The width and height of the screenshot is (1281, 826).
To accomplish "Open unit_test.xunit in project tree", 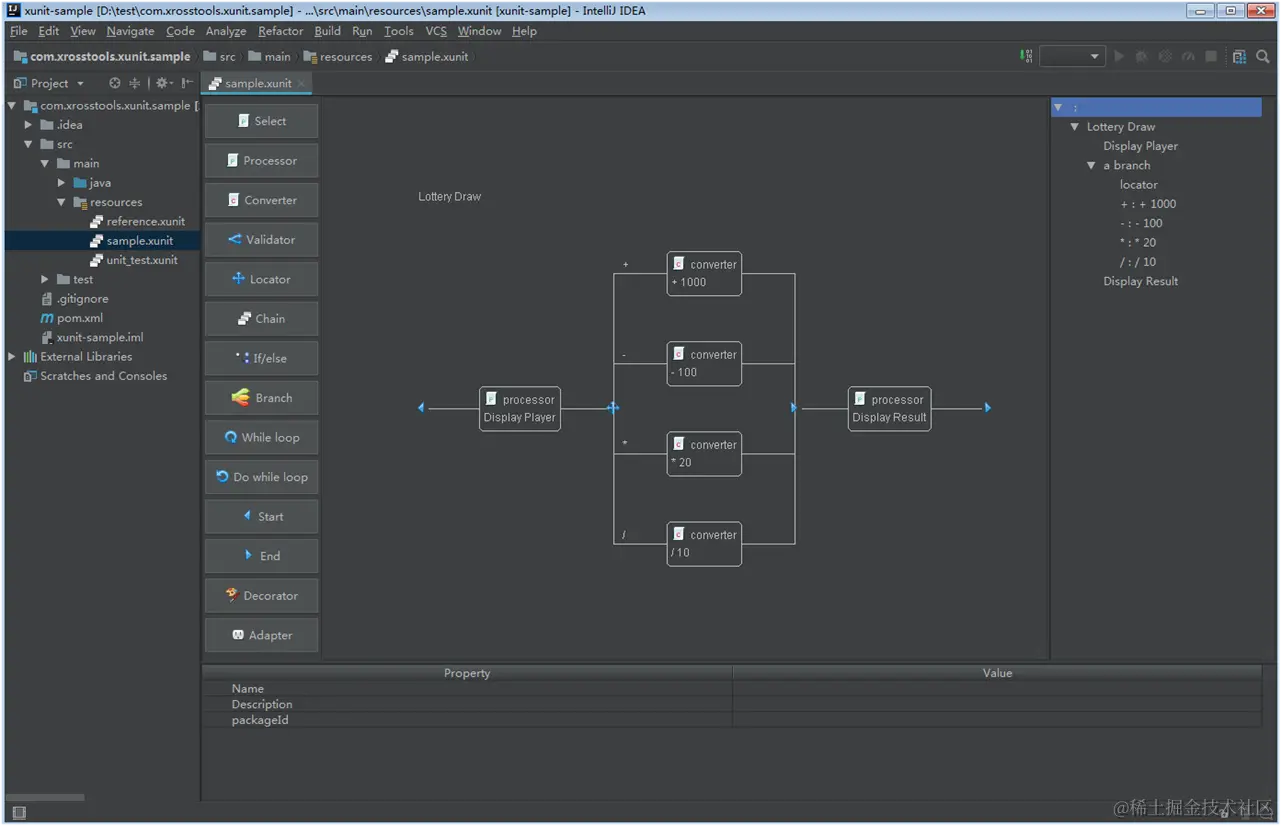I will [133, 260].
